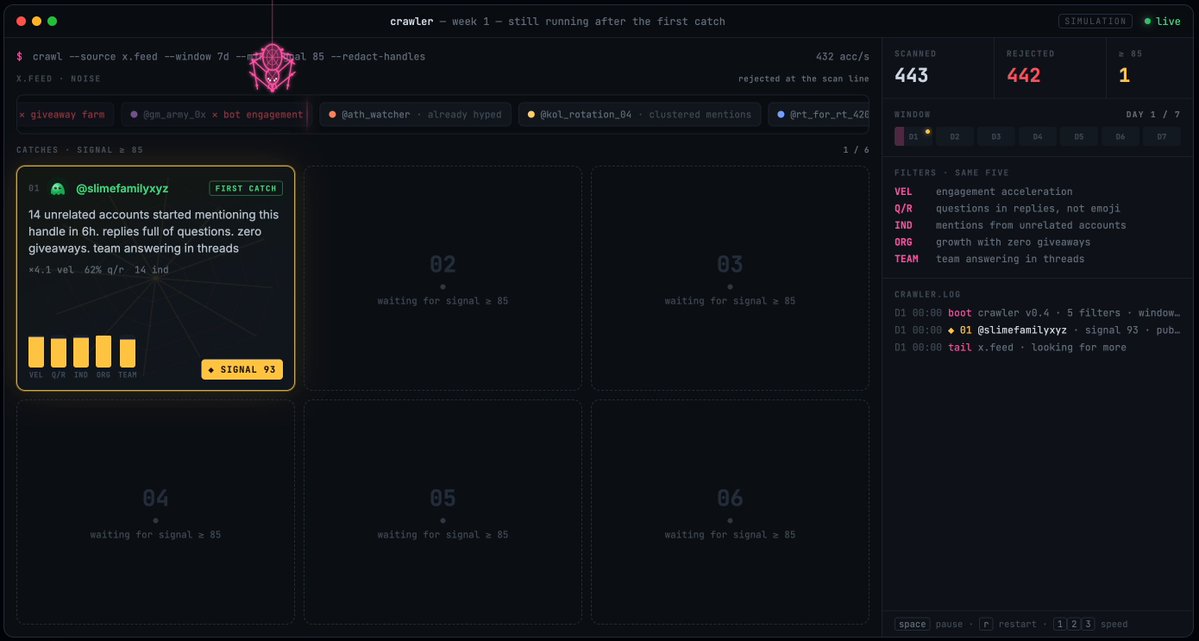Select empty catch slot 03
The height and width of the screenshot is (641, 1199).
pos(729,278)
